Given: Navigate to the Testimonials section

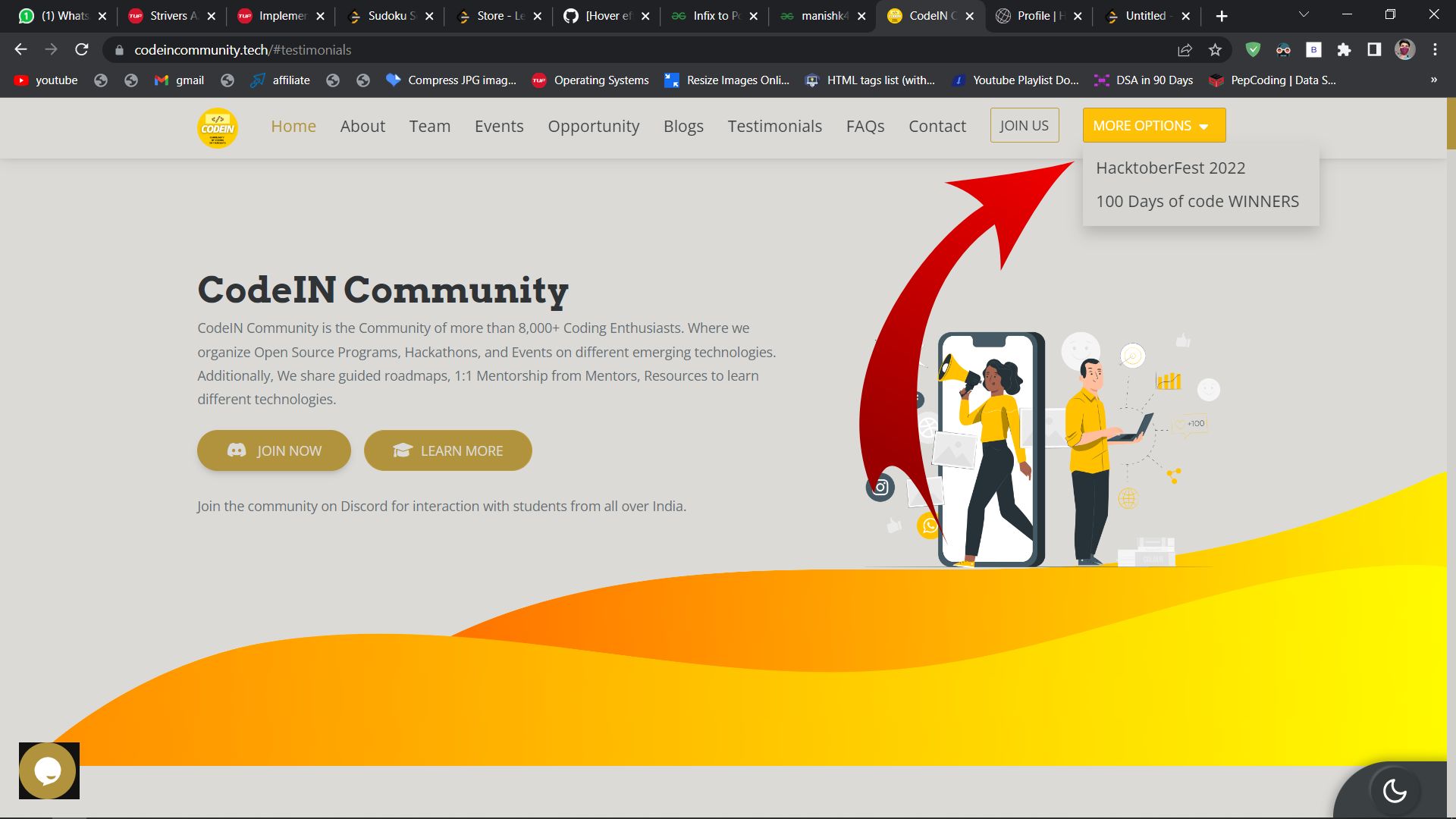Looking at the screenshot, I should (774, 126).
